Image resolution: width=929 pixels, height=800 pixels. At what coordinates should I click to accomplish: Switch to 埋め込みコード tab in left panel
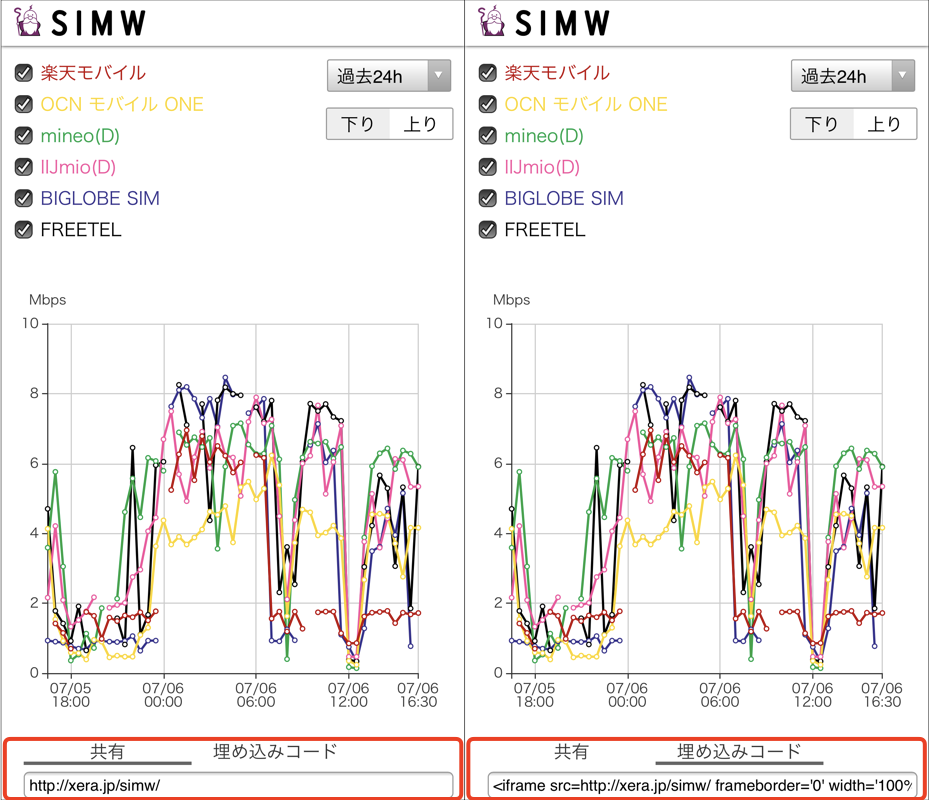pos(276,751)
